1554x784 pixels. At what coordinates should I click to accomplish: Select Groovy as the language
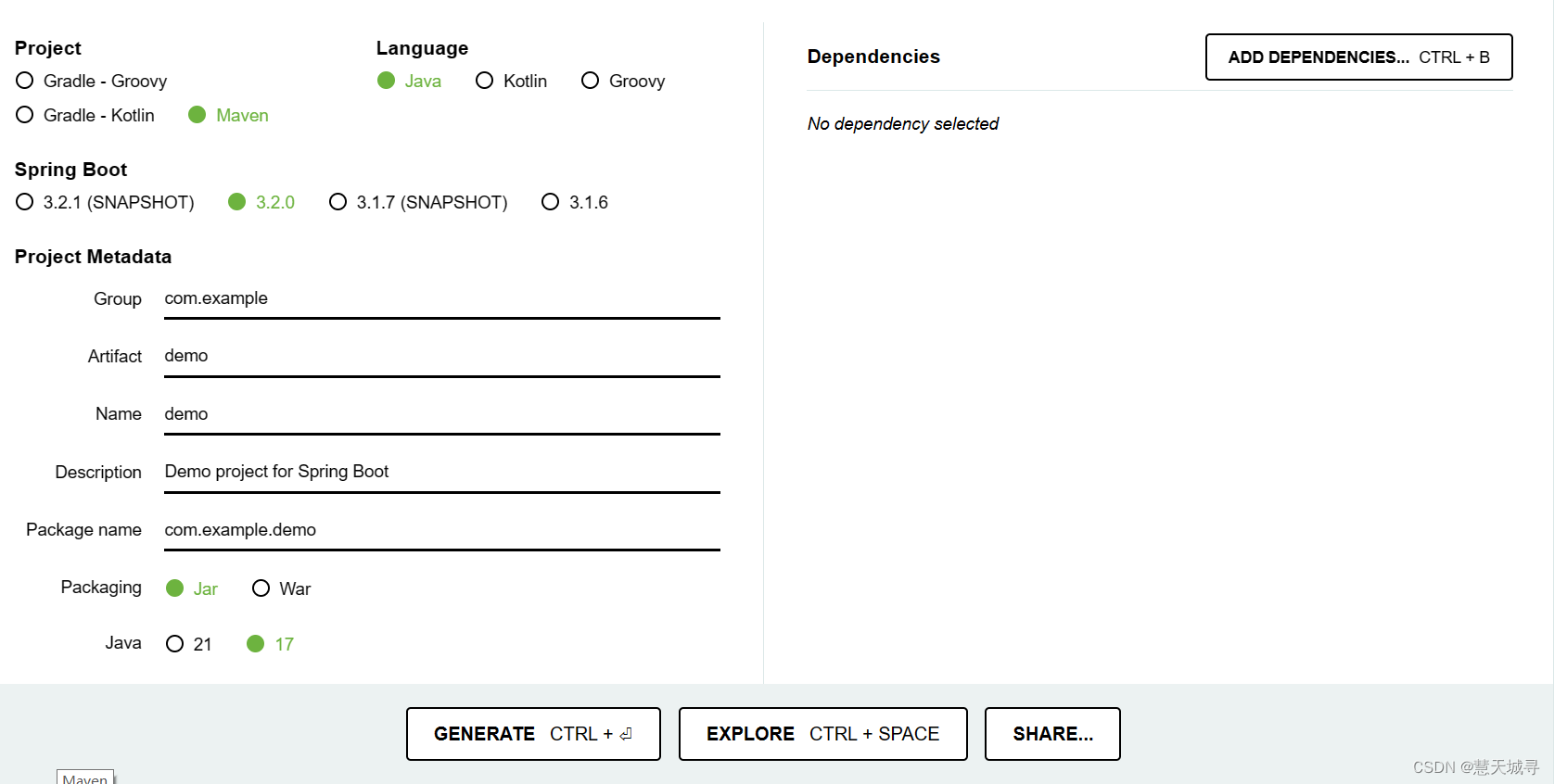[x=623, y=81]
